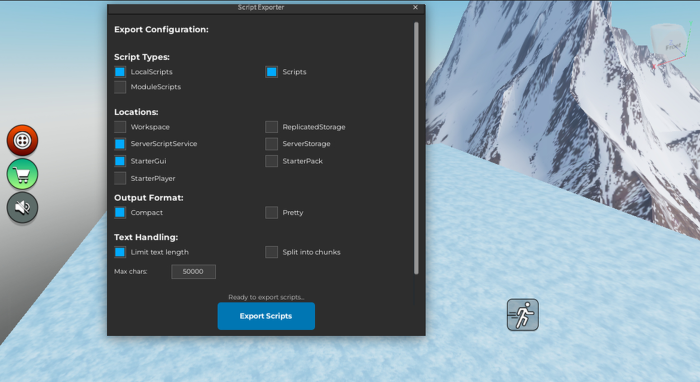Check the Workspace location checkbox
The height and width of the screenshot is (382, 700).
tap(120, 127)
